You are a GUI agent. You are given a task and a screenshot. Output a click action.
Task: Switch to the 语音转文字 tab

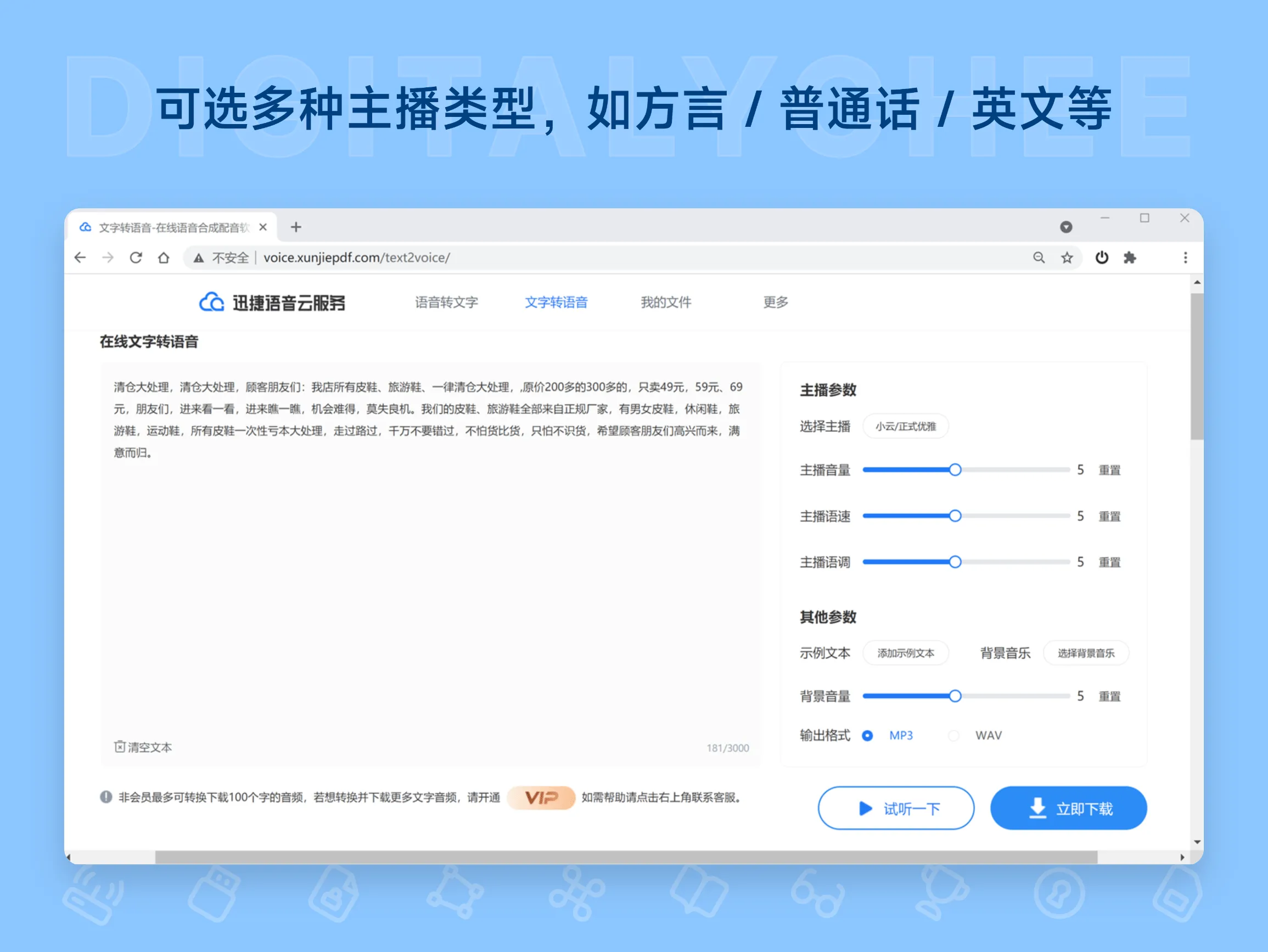pyautogui.click(x=447, y=302)
